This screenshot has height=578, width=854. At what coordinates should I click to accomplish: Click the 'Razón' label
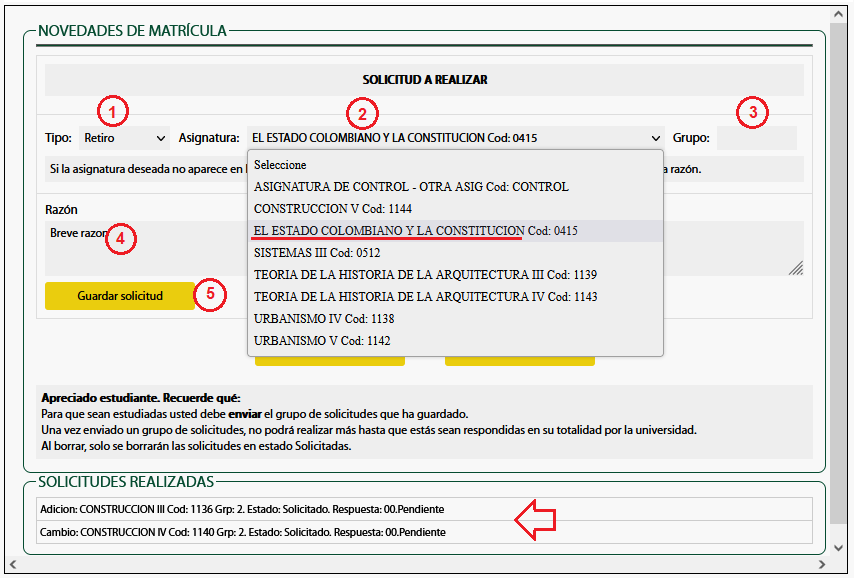61,210
